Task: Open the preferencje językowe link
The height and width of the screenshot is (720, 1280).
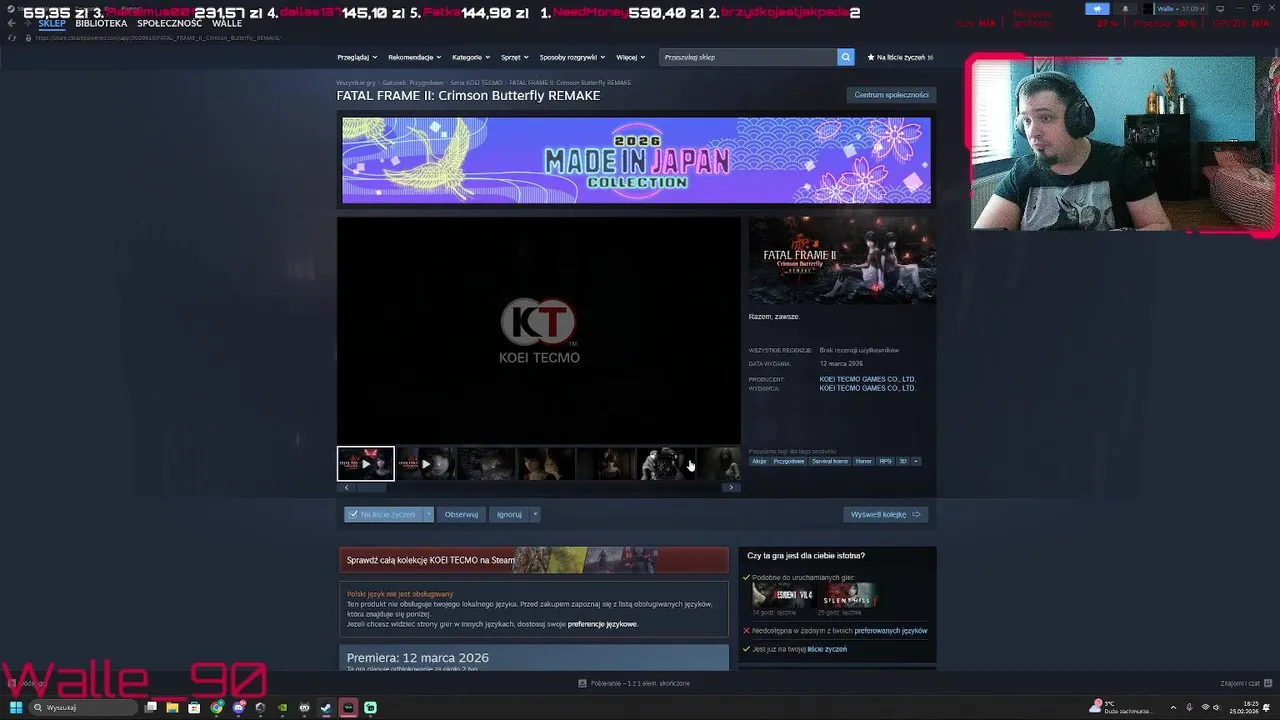Action: pyautogui.click(x=602, y=624)
